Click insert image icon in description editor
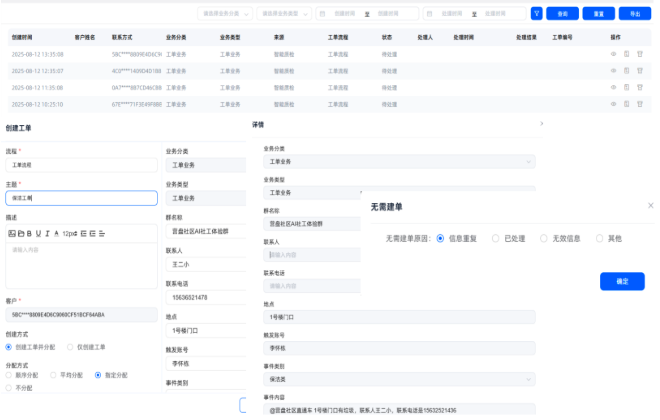Screen dimensions: 660x420 (x=12, y=233)
